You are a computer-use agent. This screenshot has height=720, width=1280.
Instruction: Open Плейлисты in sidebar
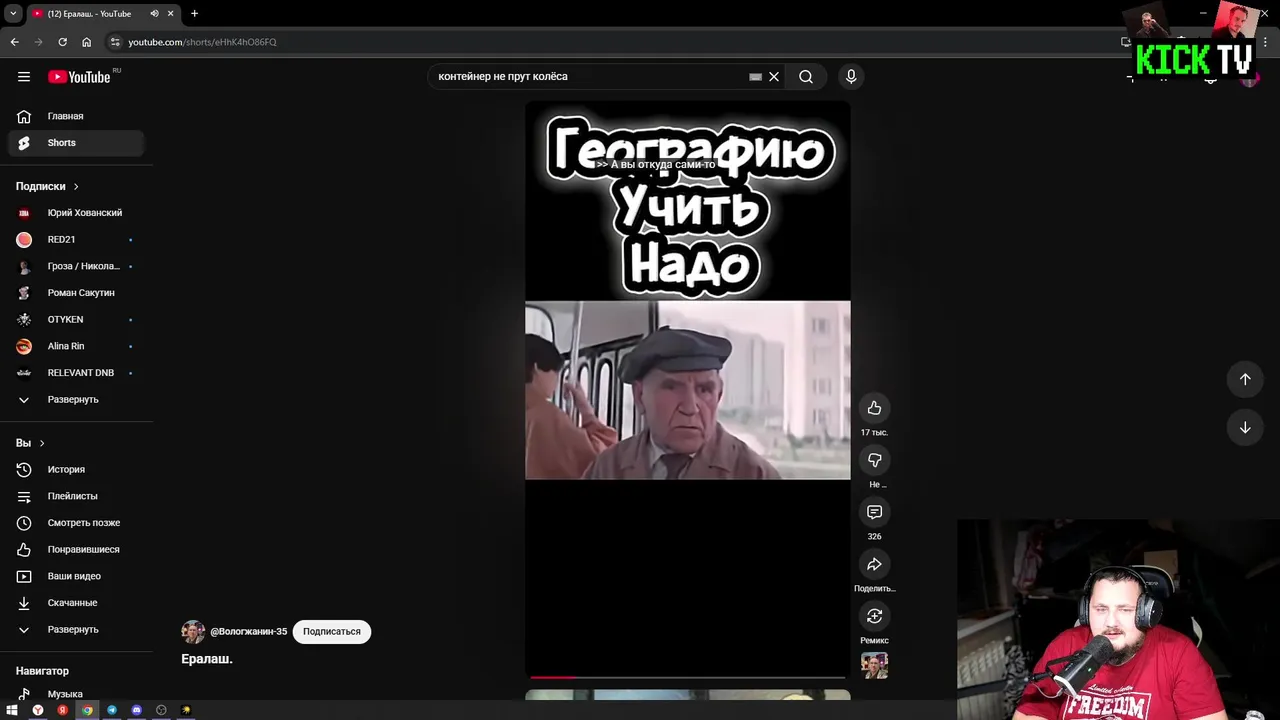76,496
